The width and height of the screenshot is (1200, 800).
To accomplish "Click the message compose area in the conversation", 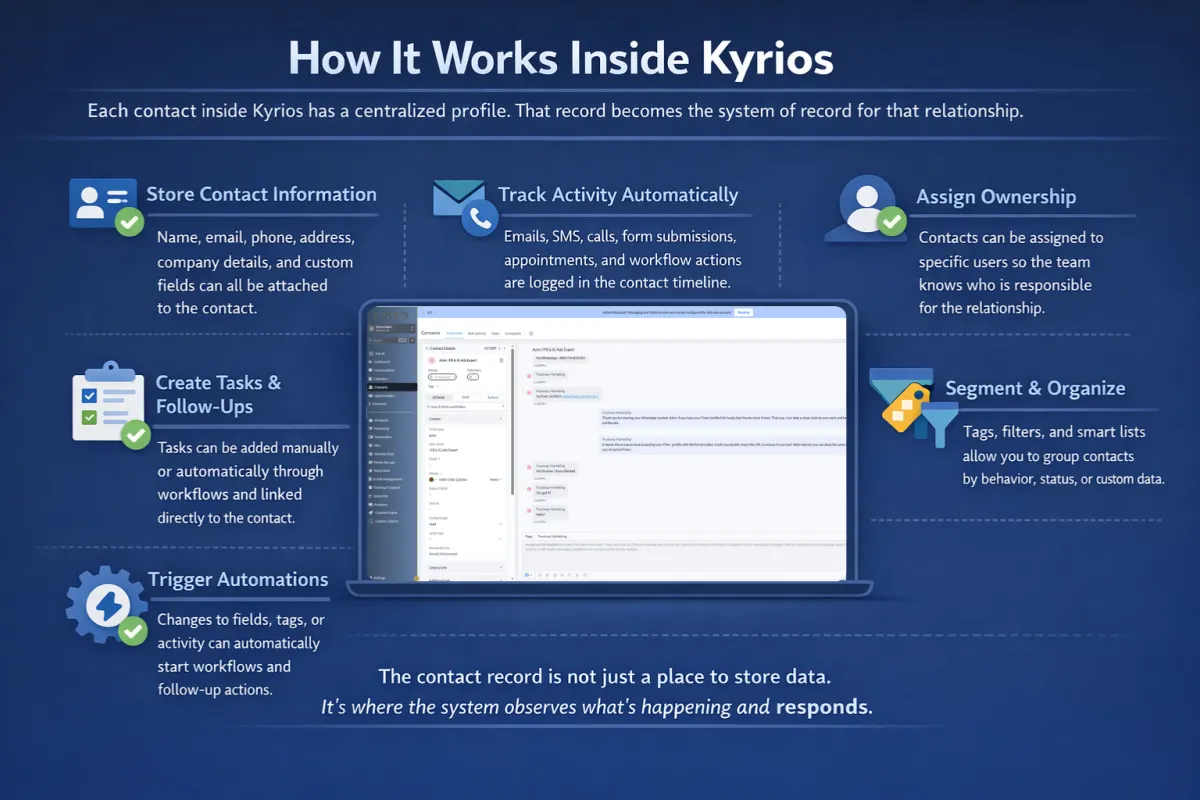I will coord(684,556).
